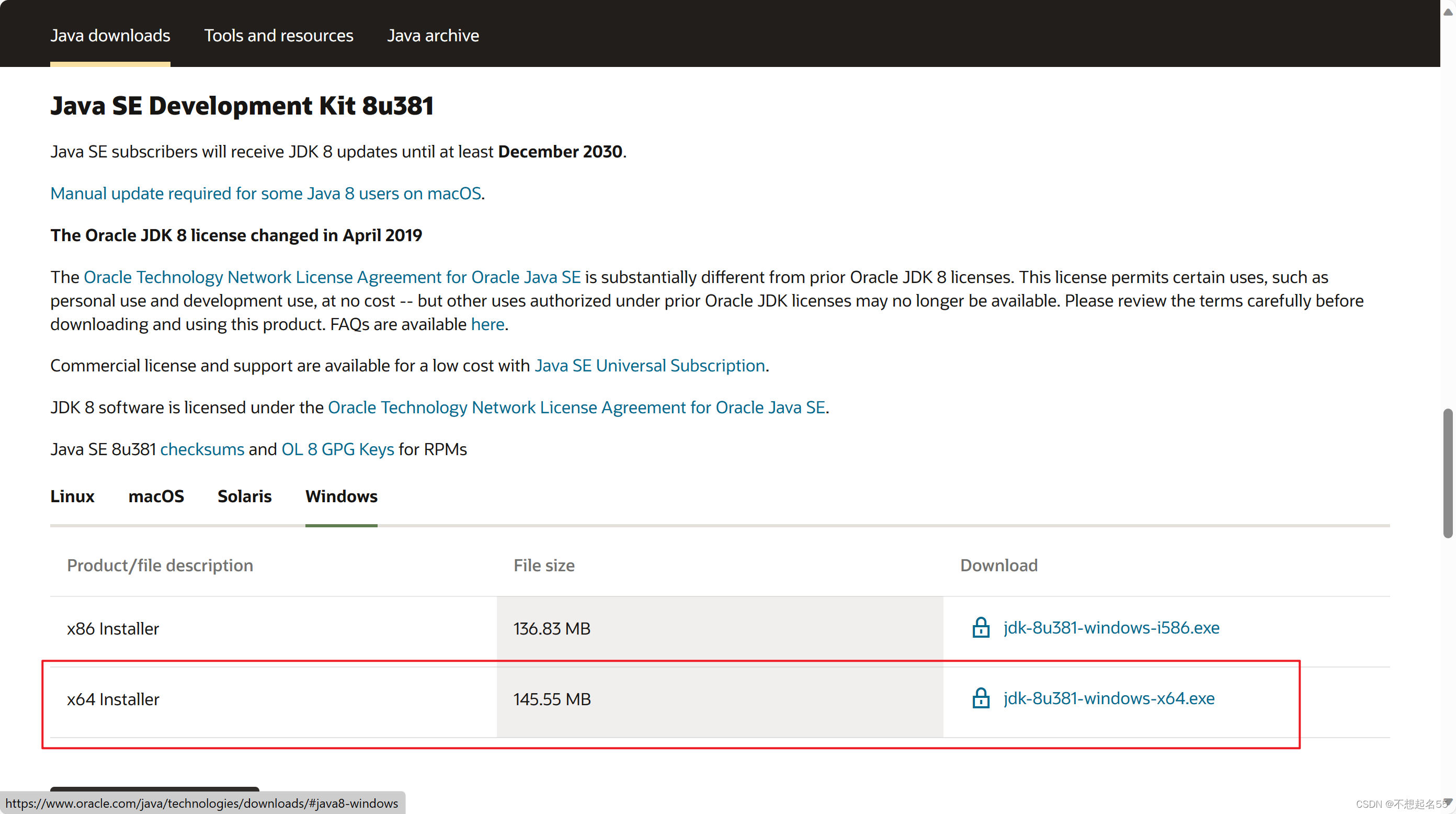Click the 'Product/file description' column header

coord(160,566)
